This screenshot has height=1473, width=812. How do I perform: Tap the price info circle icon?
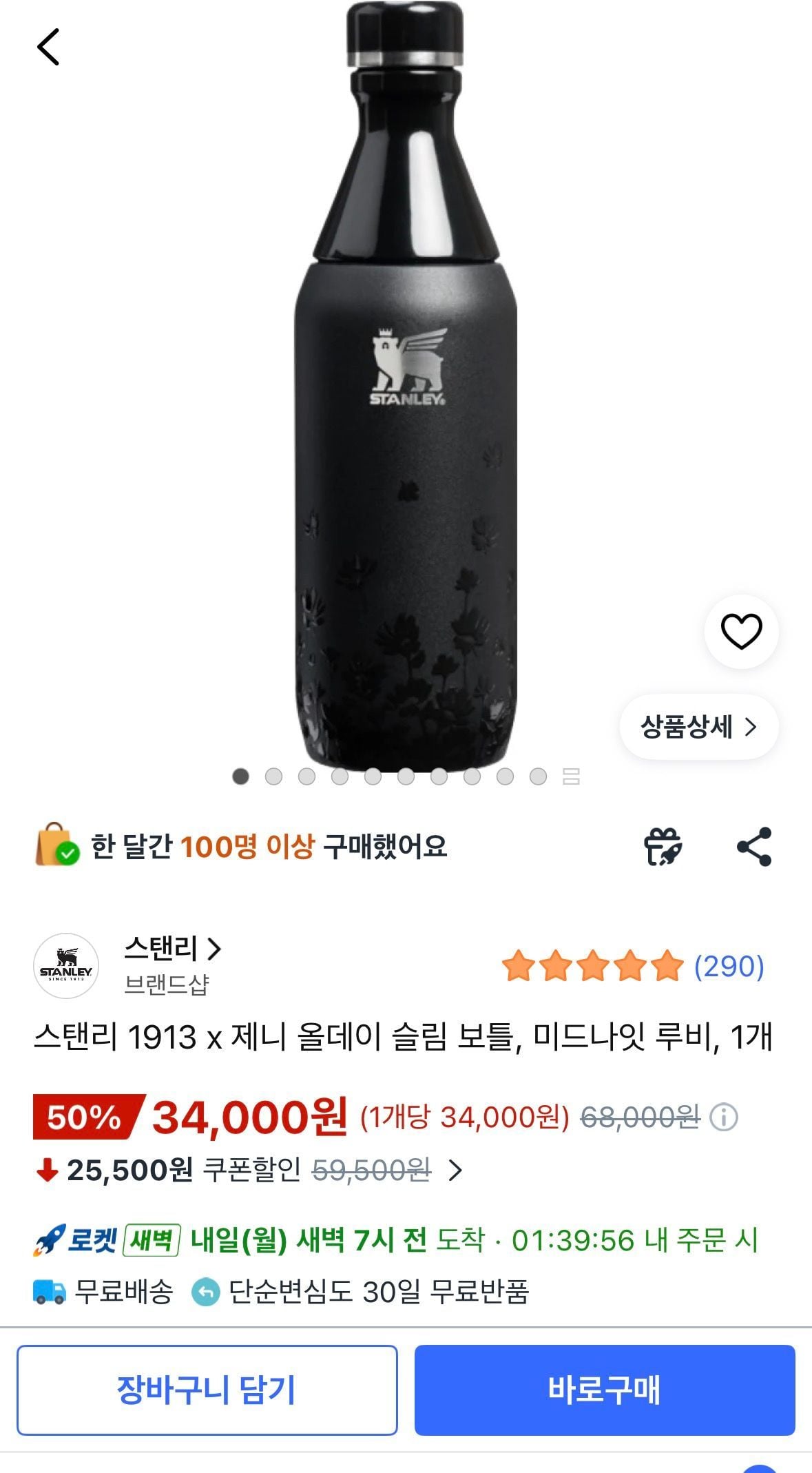pos(724,1117)
